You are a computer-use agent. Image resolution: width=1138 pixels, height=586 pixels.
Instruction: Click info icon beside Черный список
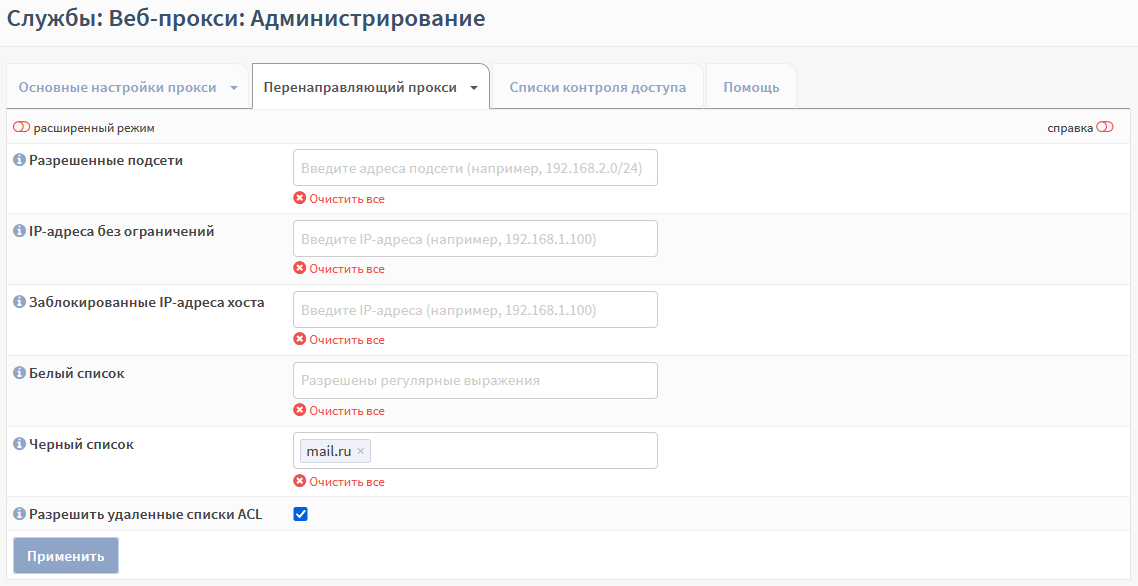click(20, 444)
